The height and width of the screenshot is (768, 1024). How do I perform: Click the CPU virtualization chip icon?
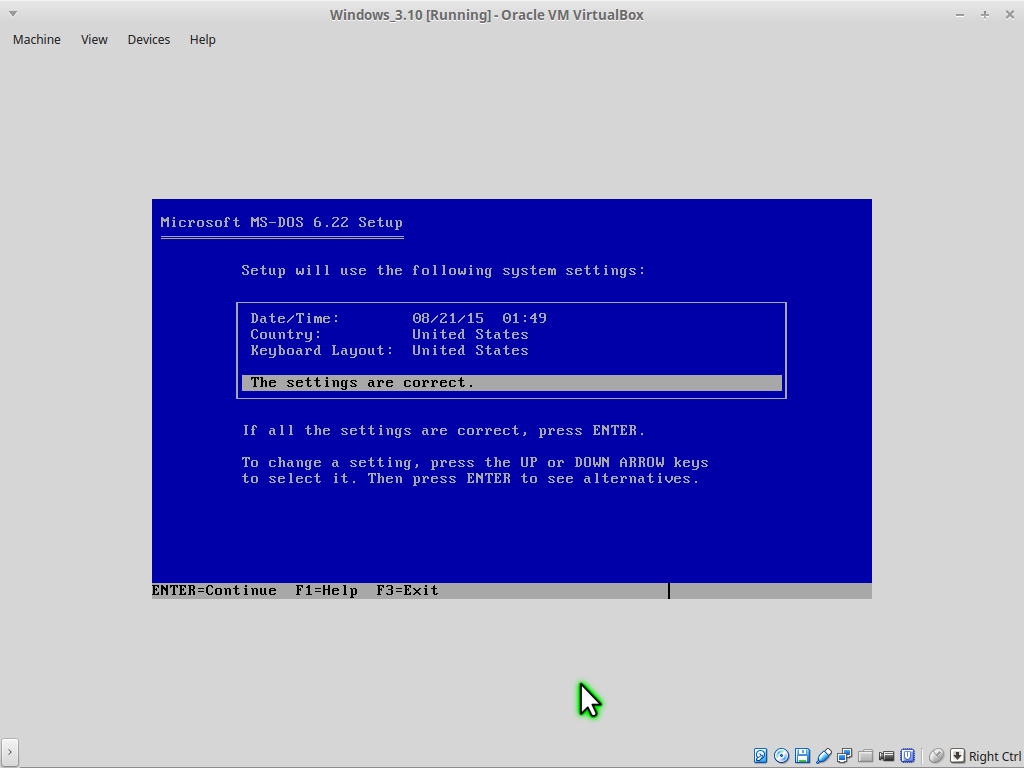[908, 756]
